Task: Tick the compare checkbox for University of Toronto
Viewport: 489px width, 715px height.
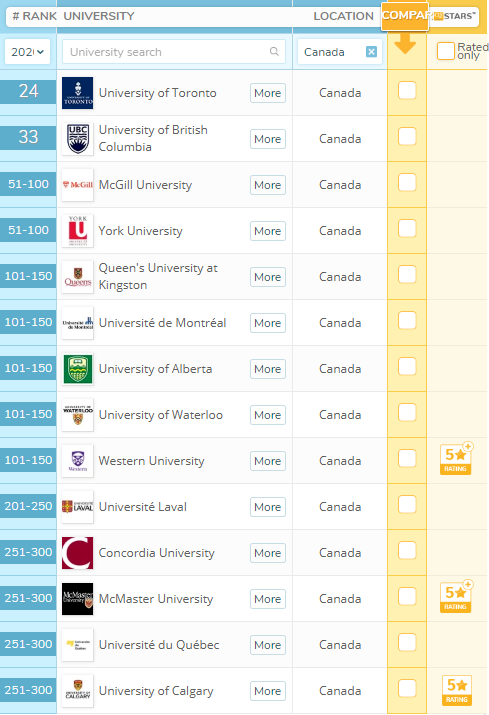Action: tap(407, 91)
